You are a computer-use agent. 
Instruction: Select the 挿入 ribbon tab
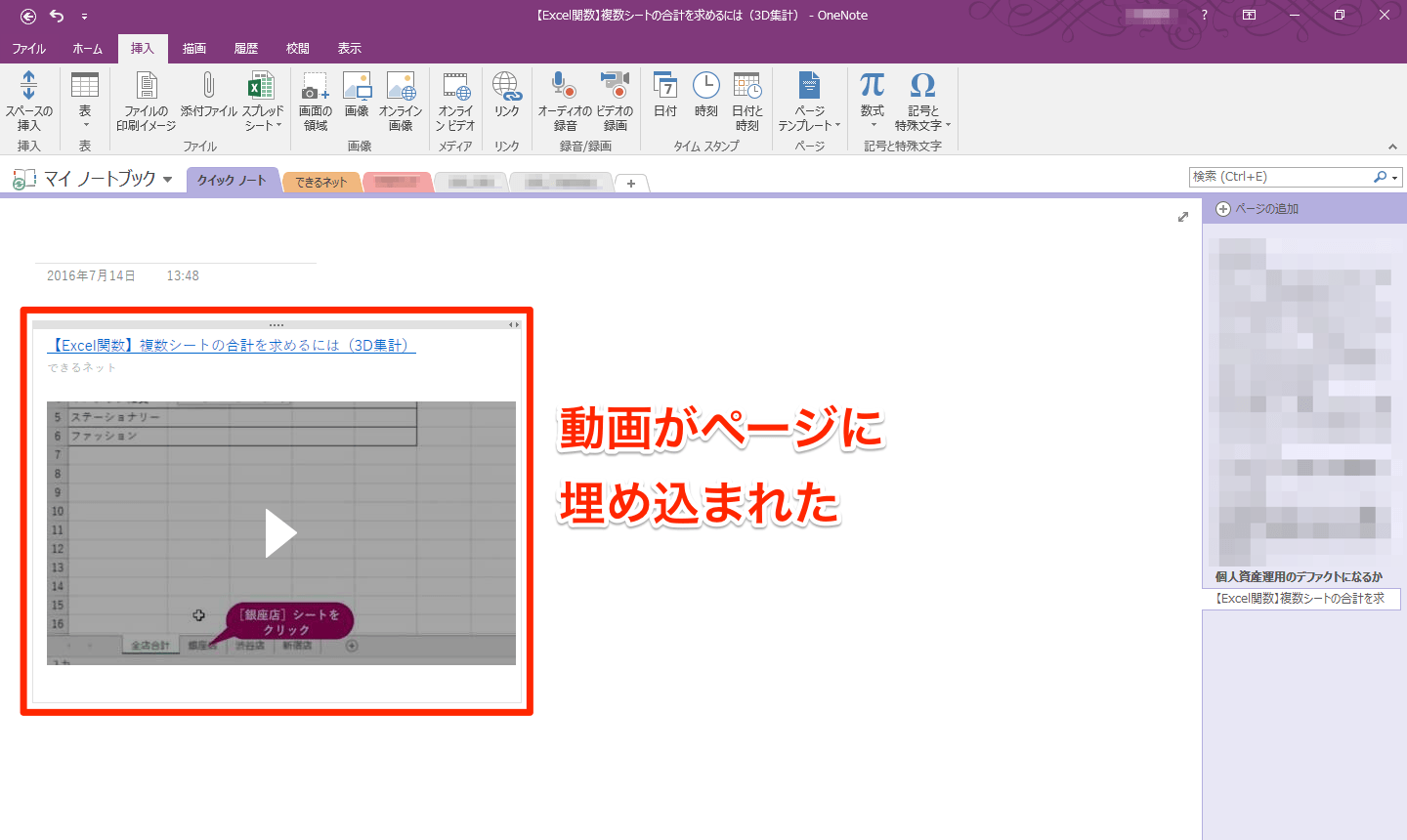coord(143,48)
